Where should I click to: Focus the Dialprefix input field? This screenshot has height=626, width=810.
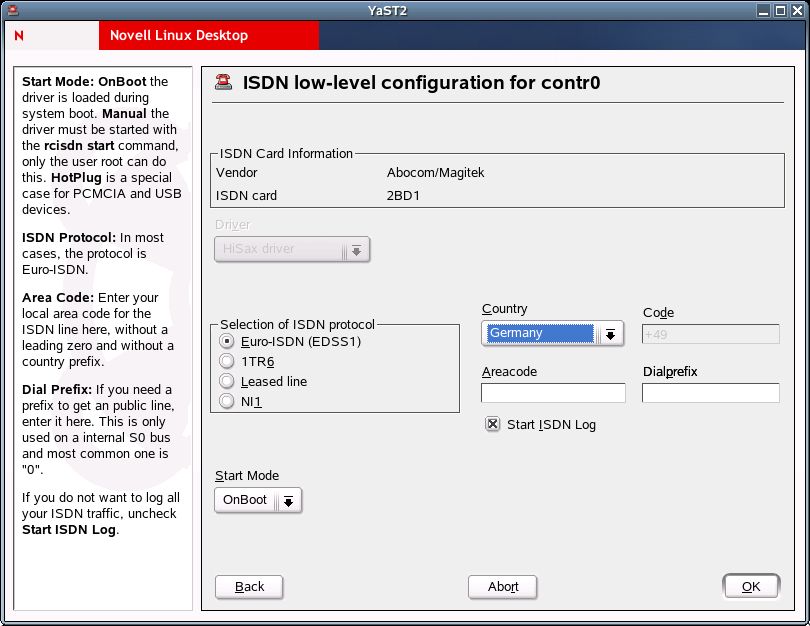[x=711, y=393]
